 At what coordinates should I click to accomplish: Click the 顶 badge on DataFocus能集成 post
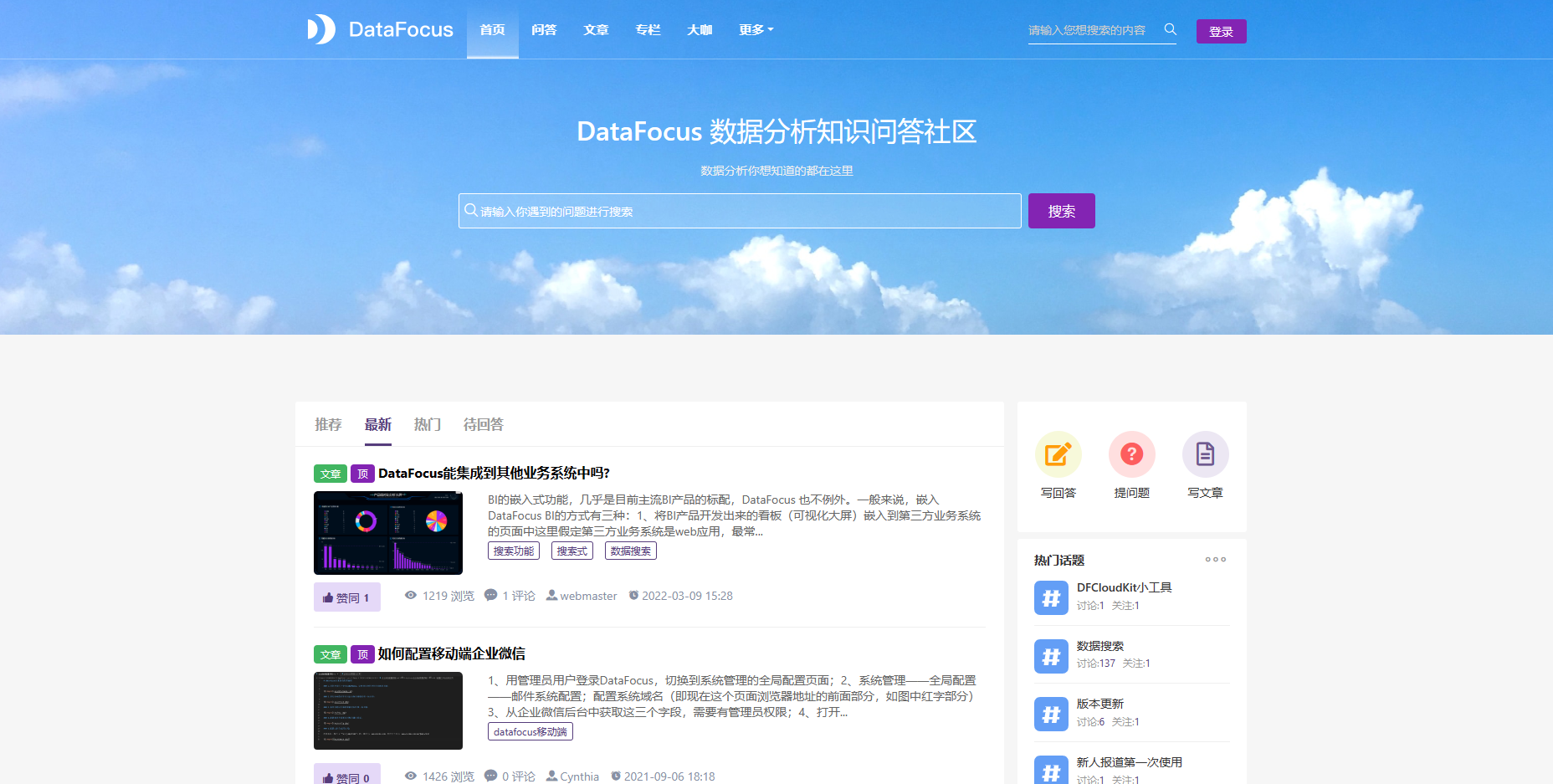tap(362, 474)
